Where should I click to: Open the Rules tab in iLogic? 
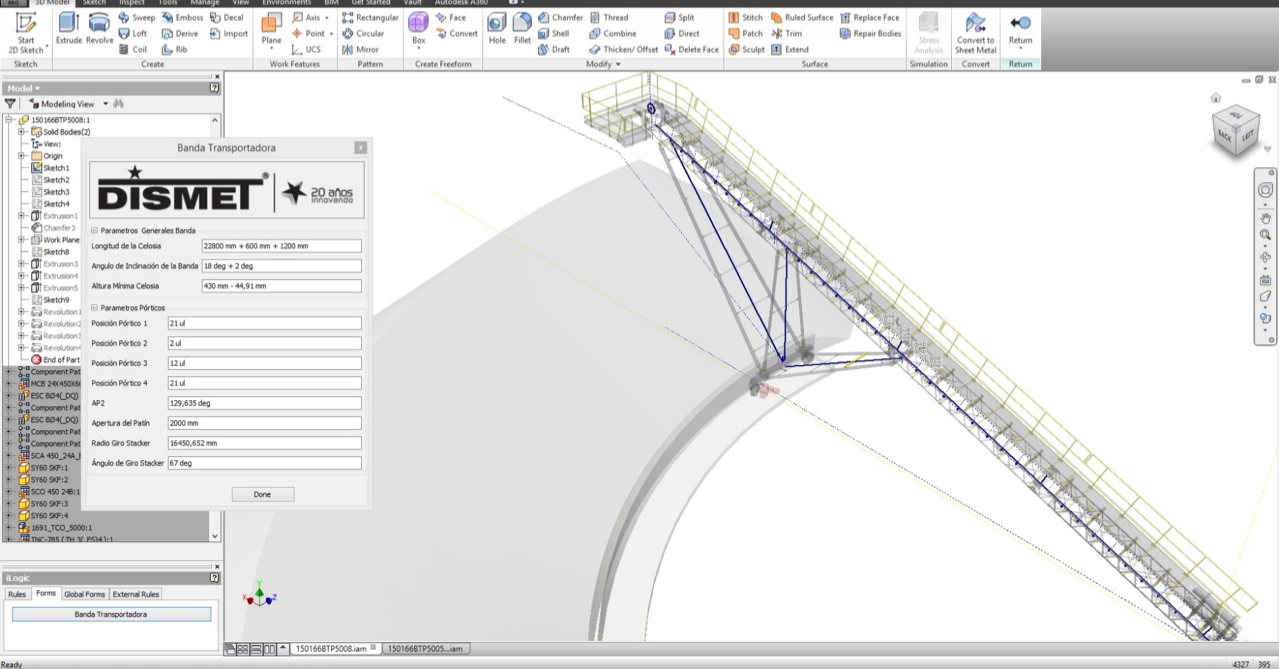click(x=17, y=594)
